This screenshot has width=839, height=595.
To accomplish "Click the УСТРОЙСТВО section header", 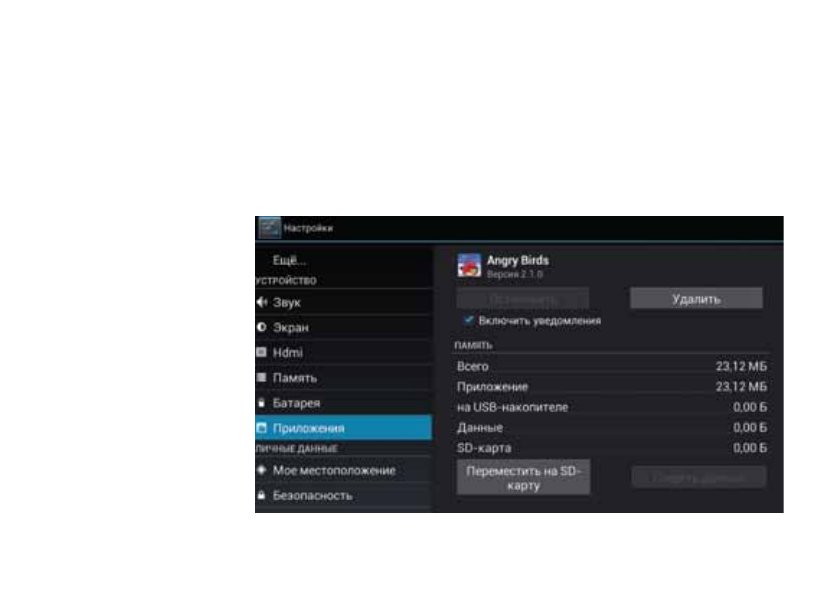I will point(286,280).
